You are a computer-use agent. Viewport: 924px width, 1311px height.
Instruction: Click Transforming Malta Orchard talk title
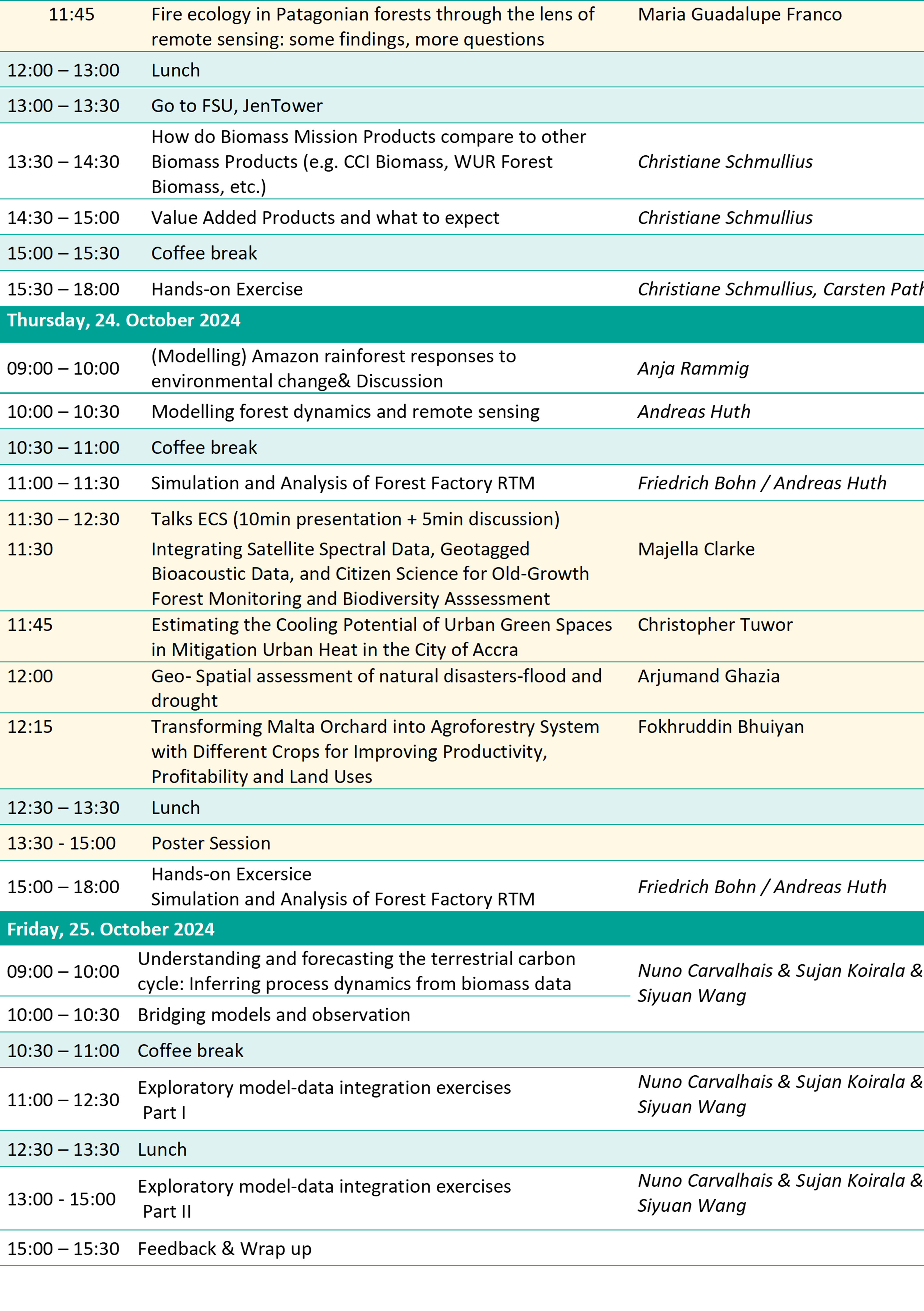coord(375,751)
